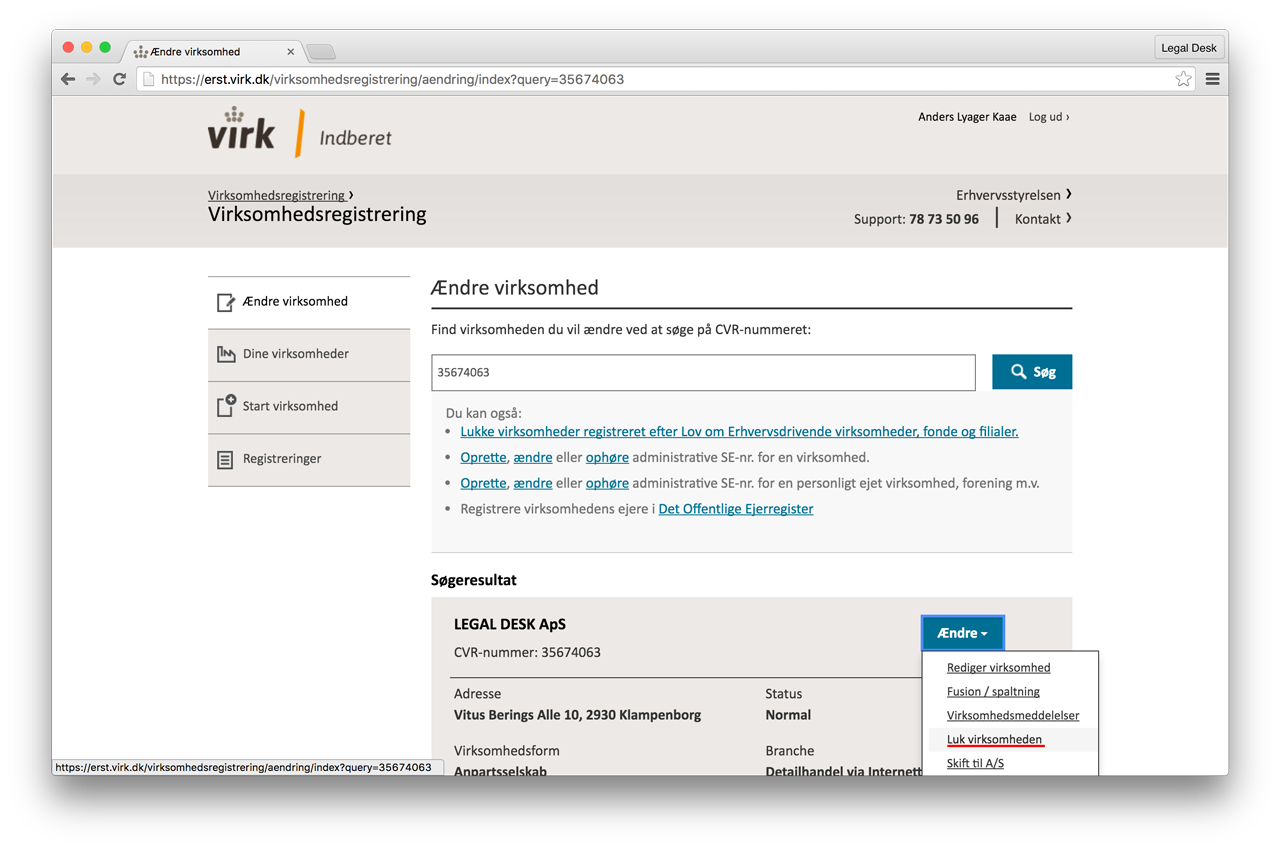
Task: Click the Dine virksomheder factory icon
Action: point(226,354)
